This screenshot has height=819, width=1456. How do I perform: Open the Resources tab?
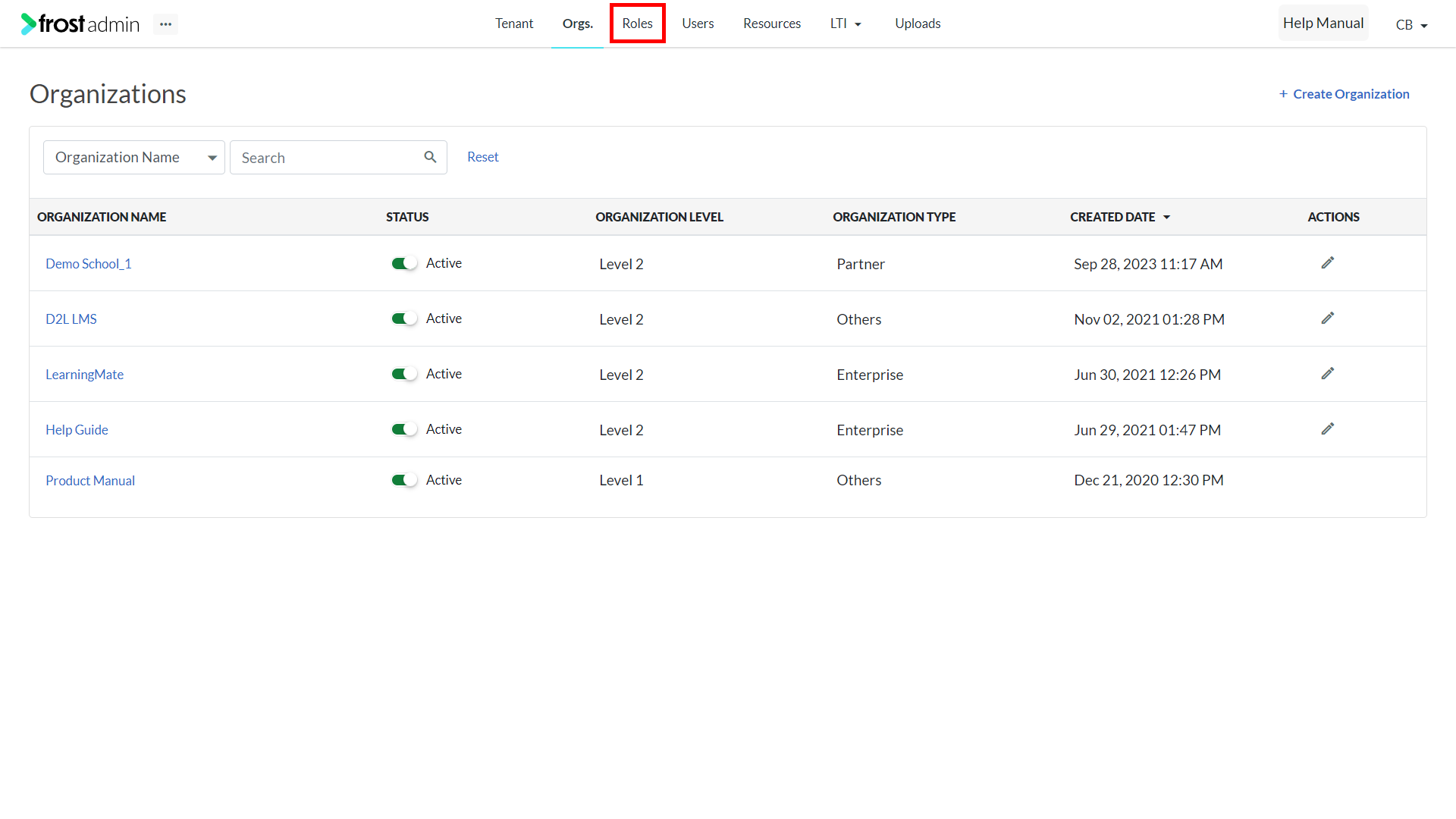tap(772, 24)
